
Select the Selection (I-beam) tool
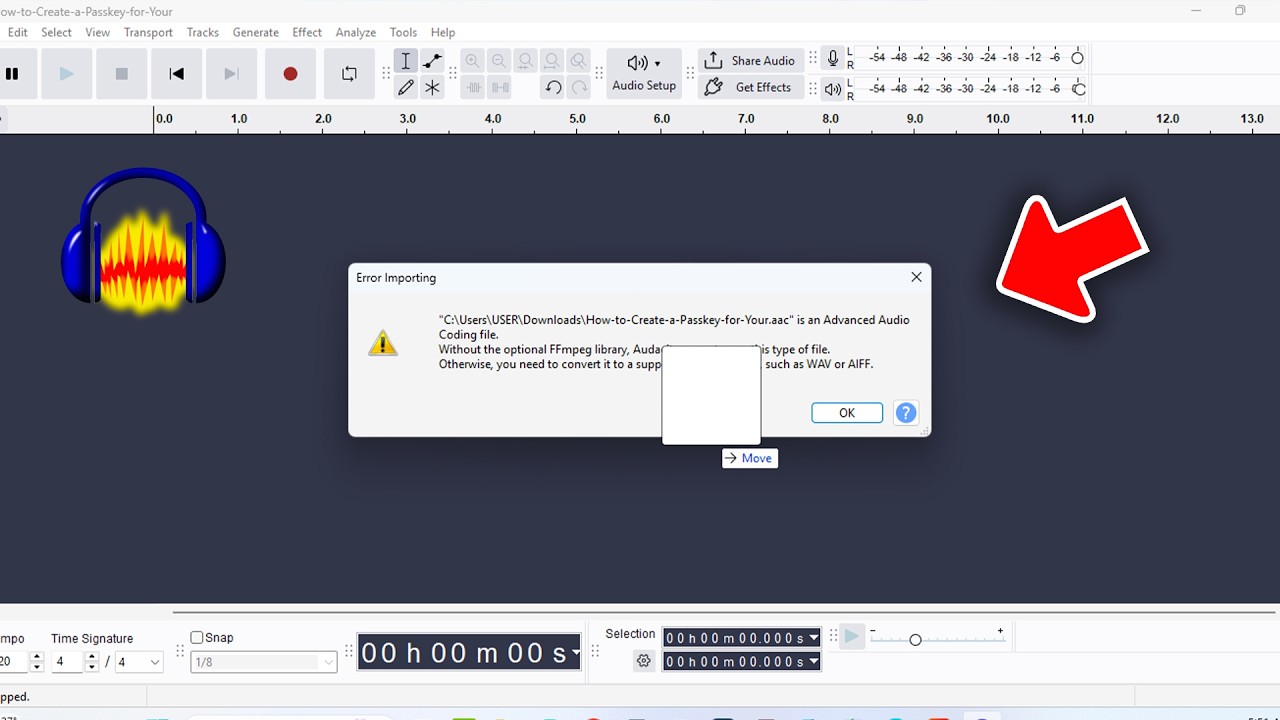[x=406, y=61]
